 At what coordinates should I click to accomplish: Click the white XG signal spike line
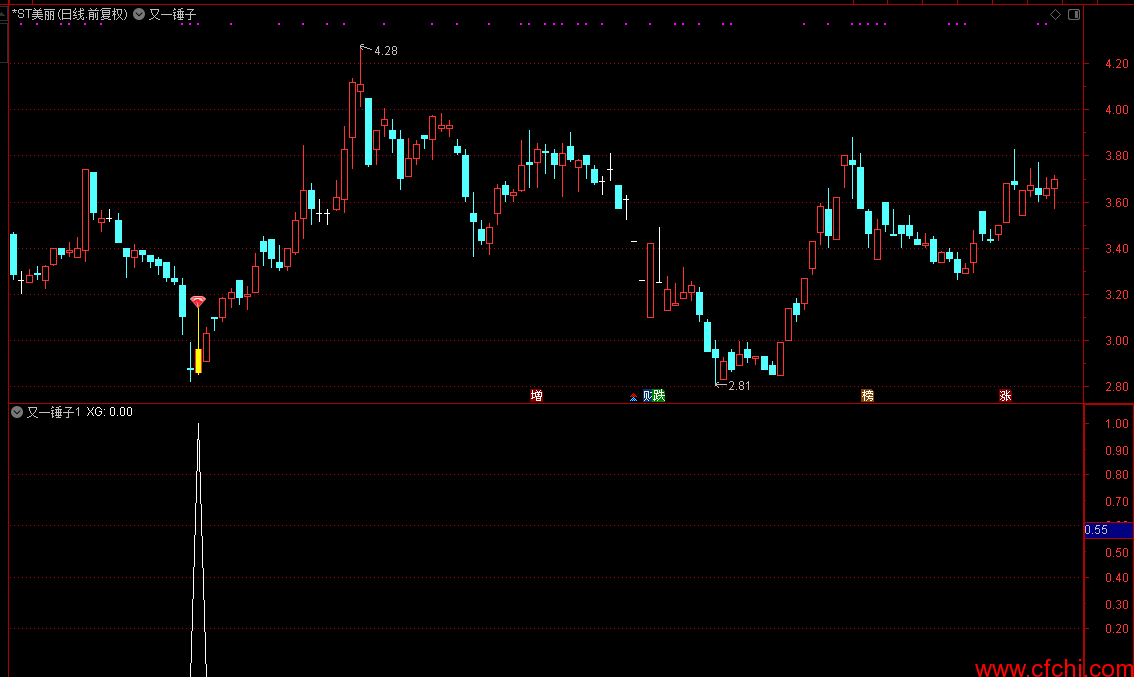[198, 550]
